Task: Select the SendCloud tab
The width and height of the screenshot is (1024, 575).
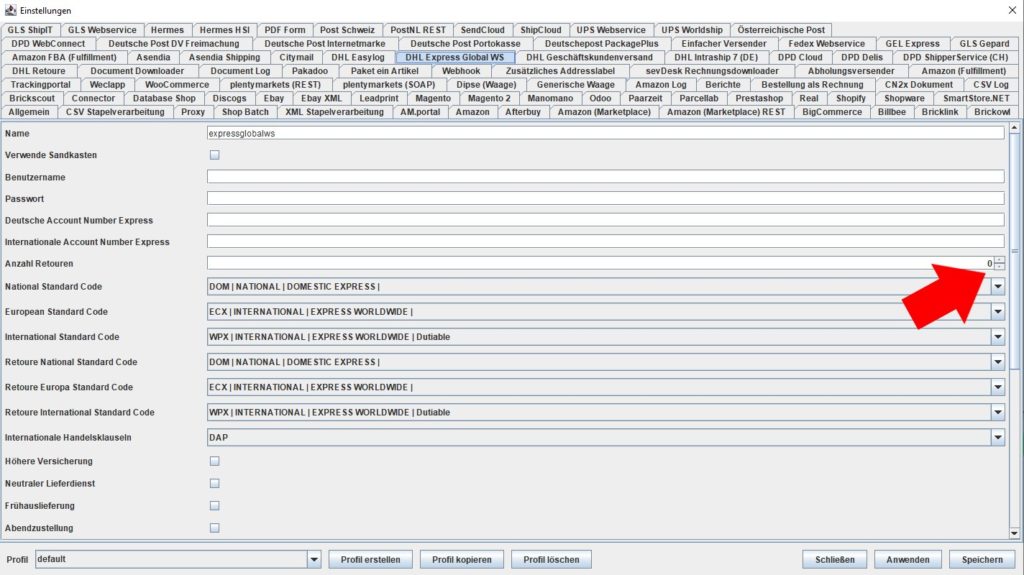Action: (x=482, y=30)
